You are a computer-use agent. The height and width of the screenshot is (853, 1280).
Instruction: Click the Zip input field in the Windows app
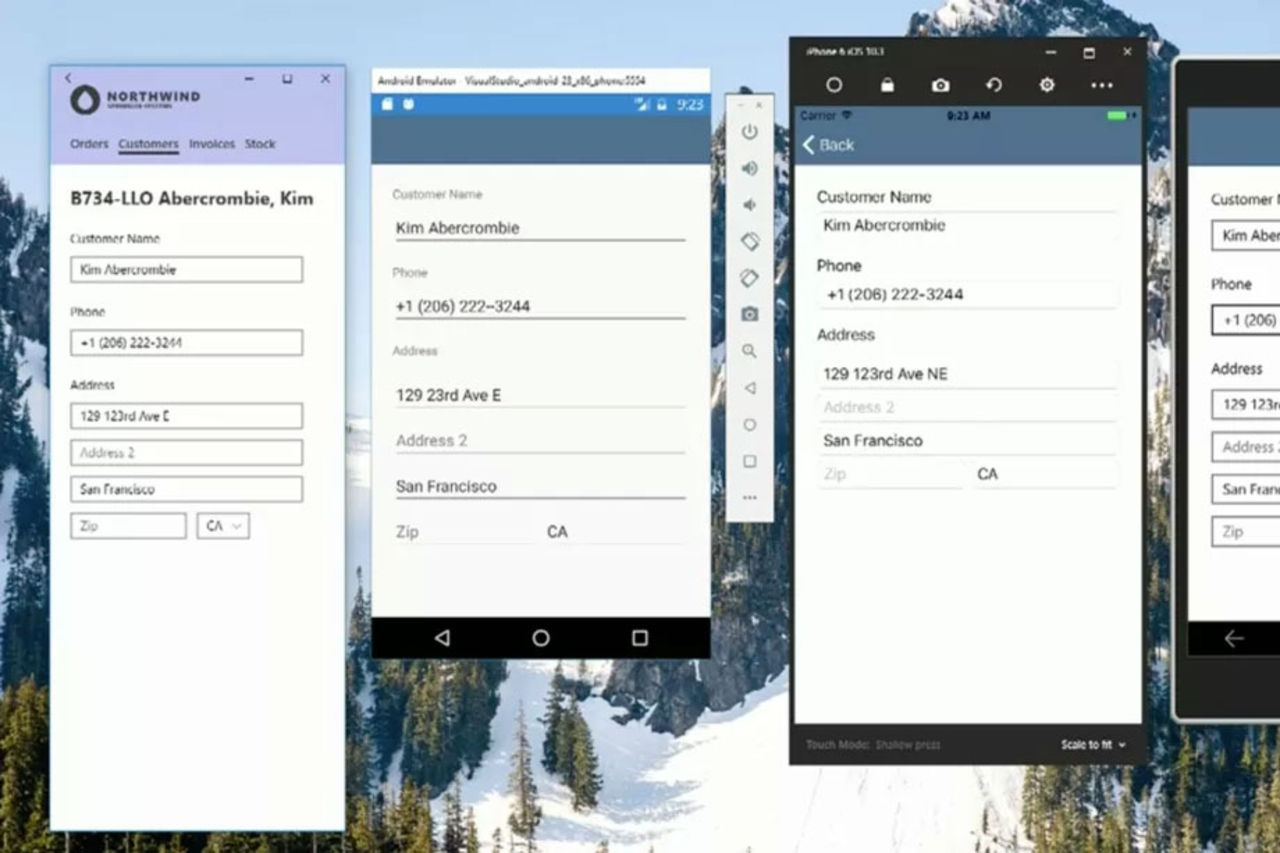click(x=127, y=525)
